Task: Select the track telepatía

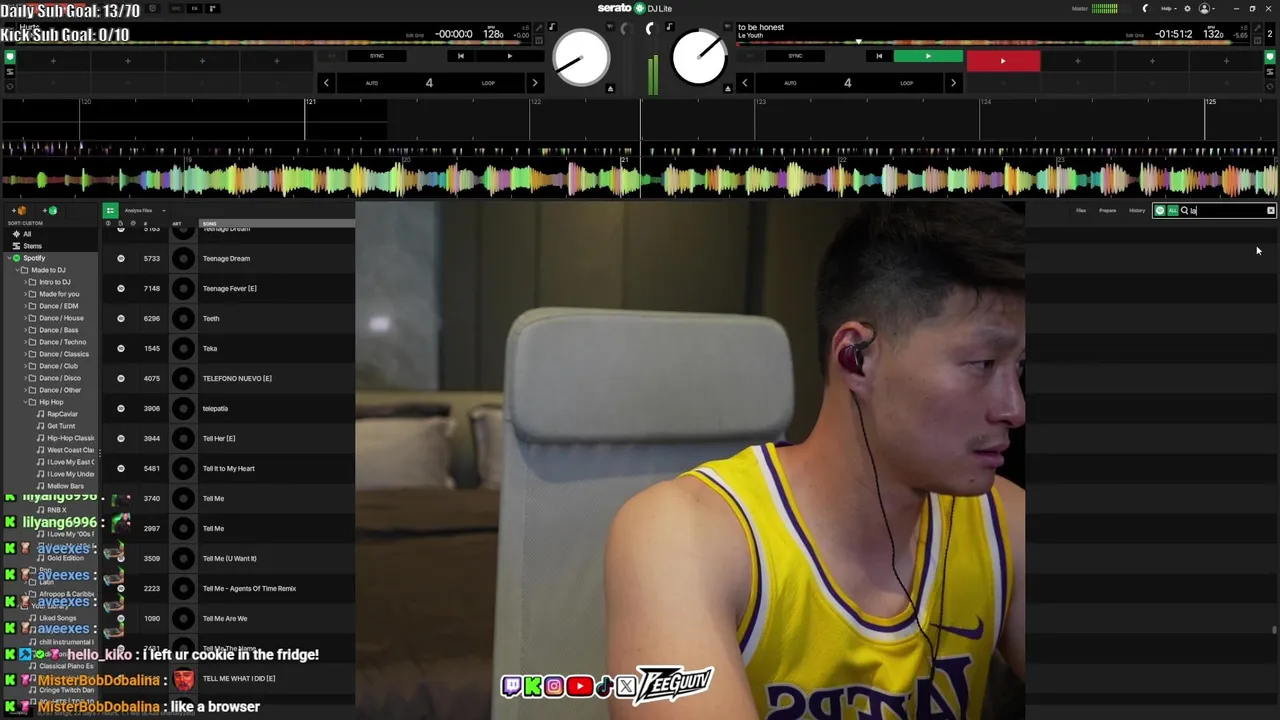Action: [x=215, y=408]
